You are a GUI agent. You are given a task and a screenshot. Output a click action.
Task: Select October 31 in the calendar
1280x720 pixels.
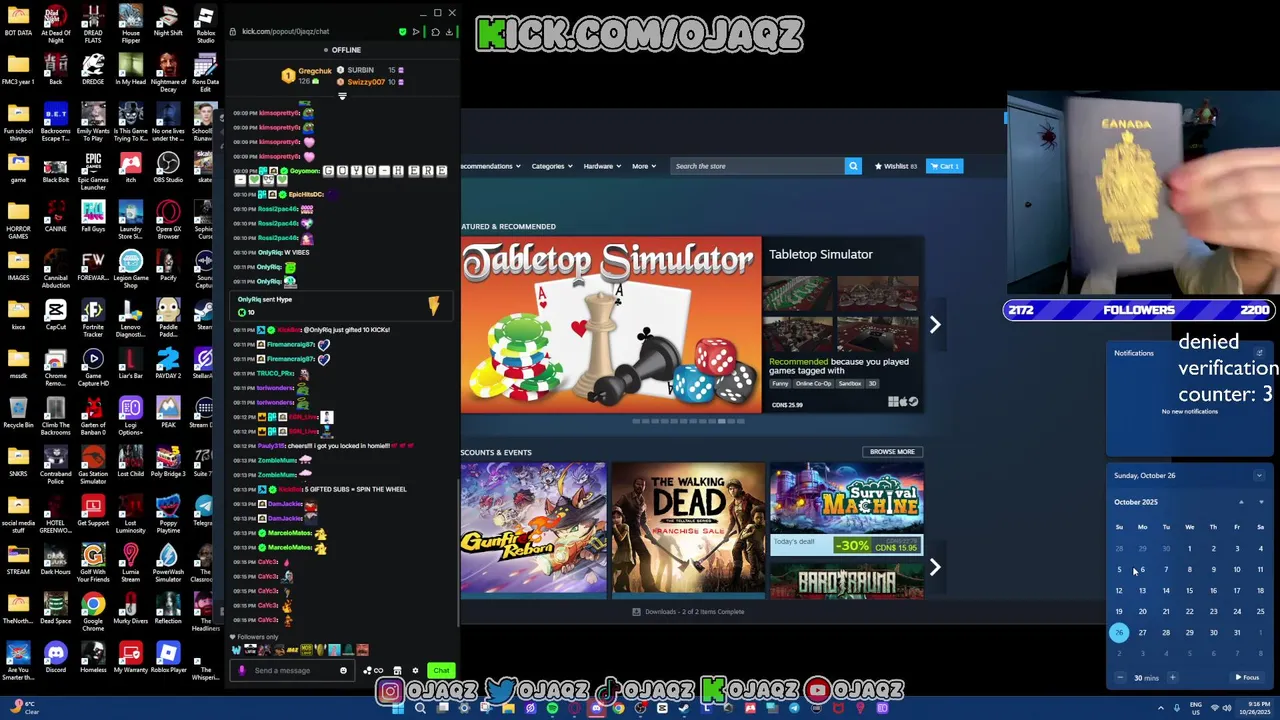(1237, 632)
